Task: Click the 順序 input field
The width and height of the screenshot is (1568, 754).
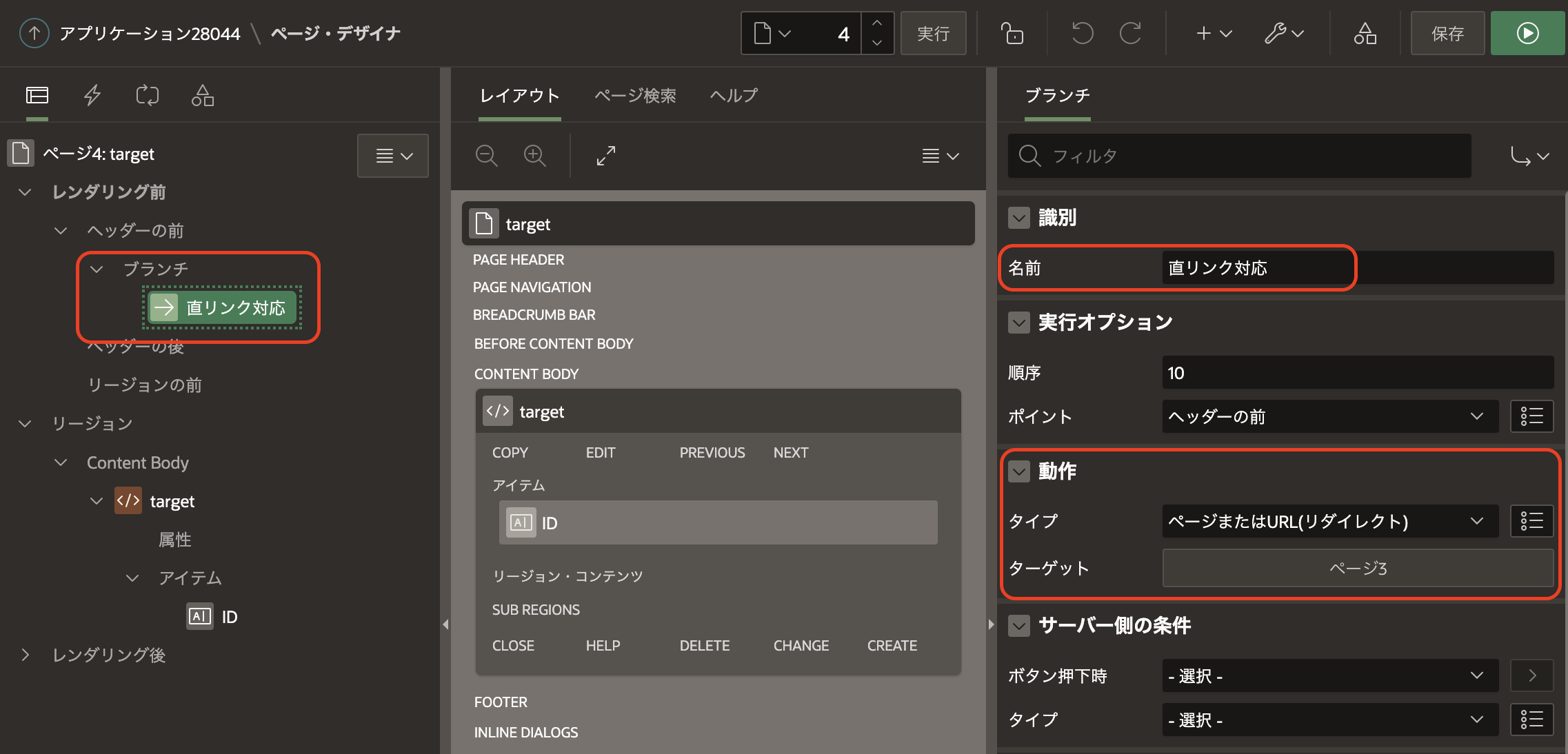Action: (1358, 373)
